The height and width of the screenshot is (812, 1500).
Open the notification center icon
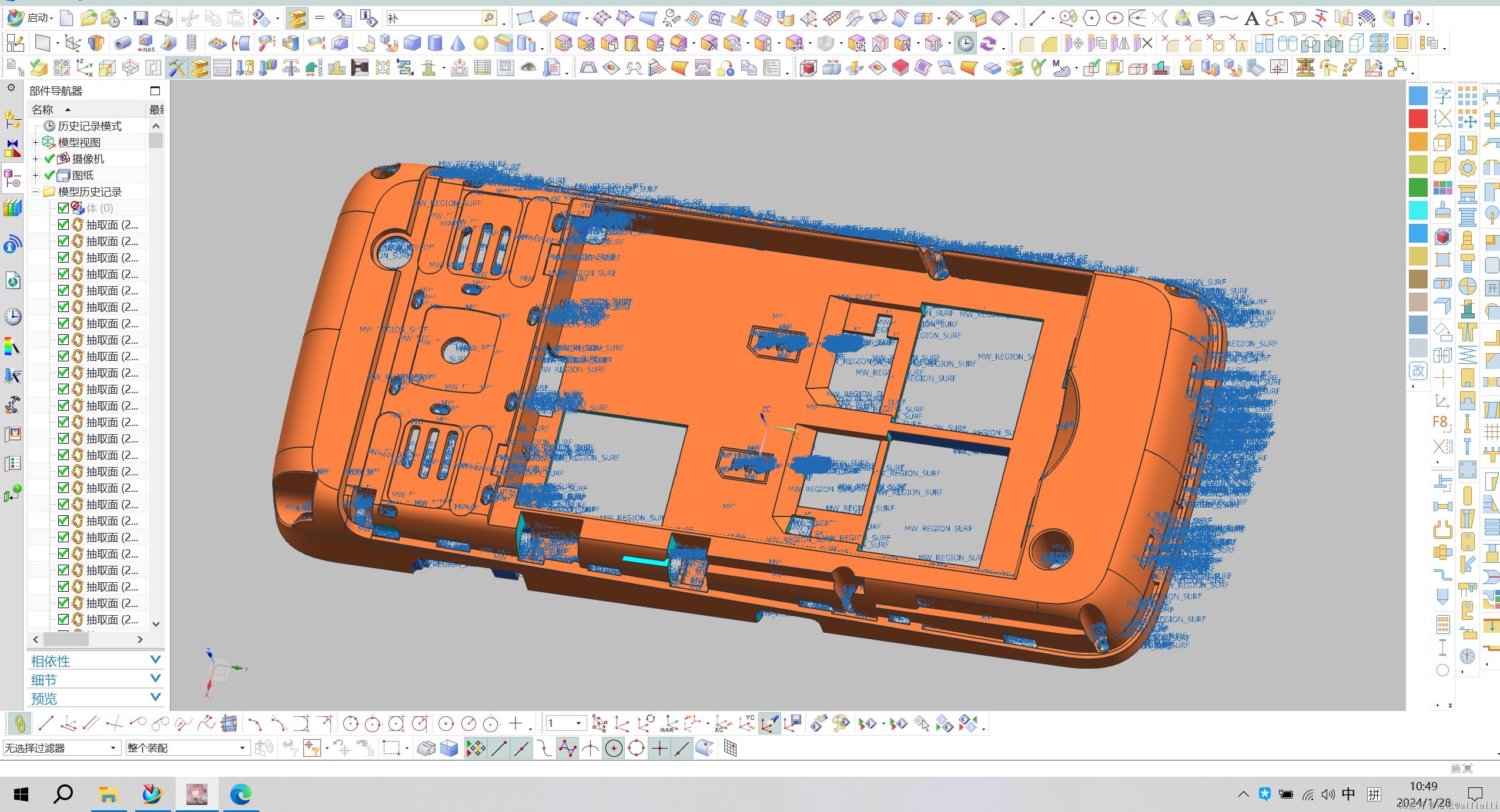[x=1475, y=794]
